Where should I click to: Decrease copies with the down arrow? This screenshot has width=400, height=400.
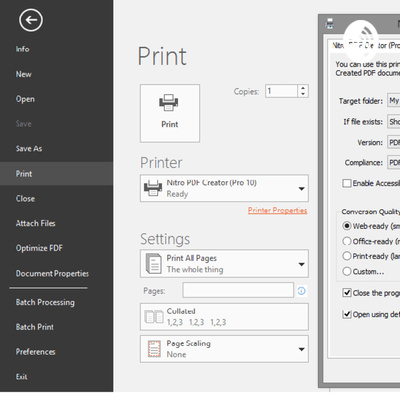coord(303,94)
